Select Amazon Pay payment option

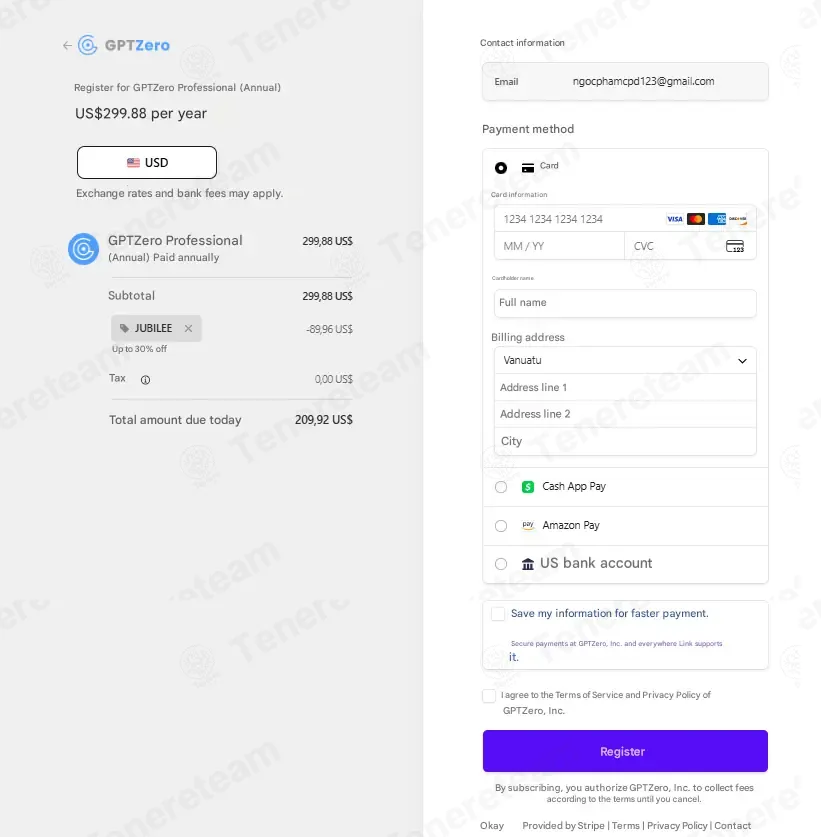point(501,526)
